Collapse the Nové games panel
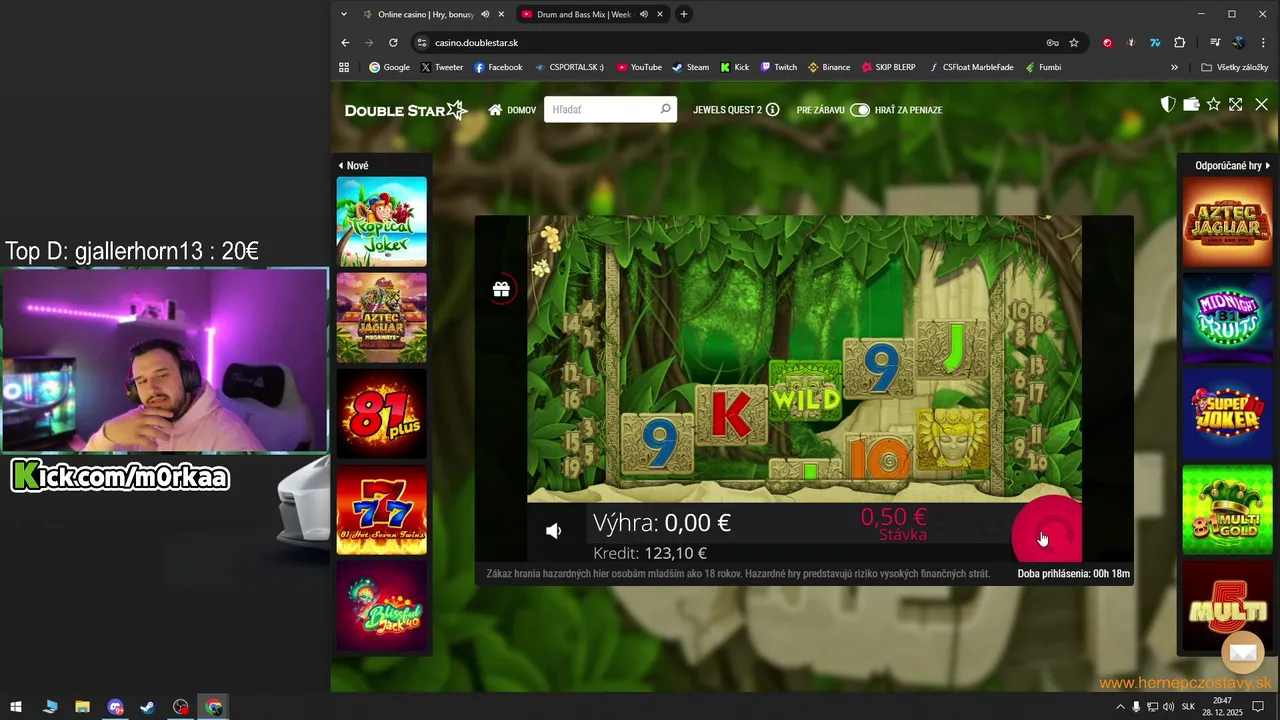Image resolution: width=1280 pixels, height=720 pixels. pyautogui.click(x=353, y=166)
